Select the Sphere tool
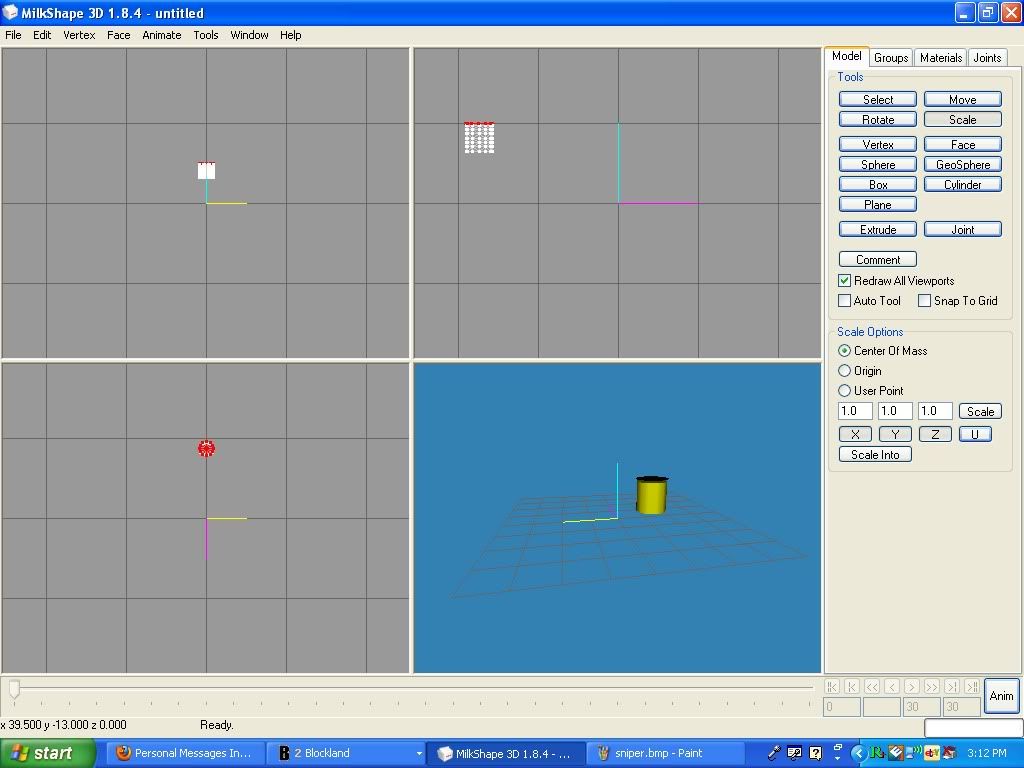Screen dimensions: 1024x768 (x=877, y=165)
